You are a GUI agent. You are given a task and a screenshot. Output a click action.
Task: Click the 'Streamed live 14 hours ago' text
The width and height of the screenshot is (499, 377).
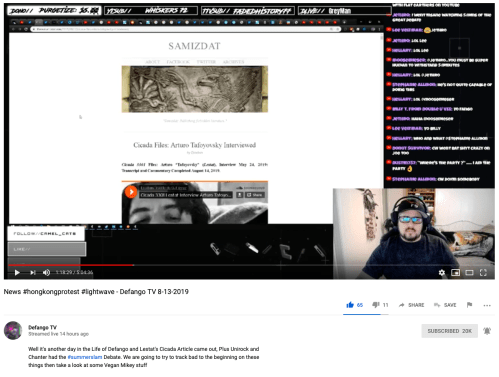[58, 334]
